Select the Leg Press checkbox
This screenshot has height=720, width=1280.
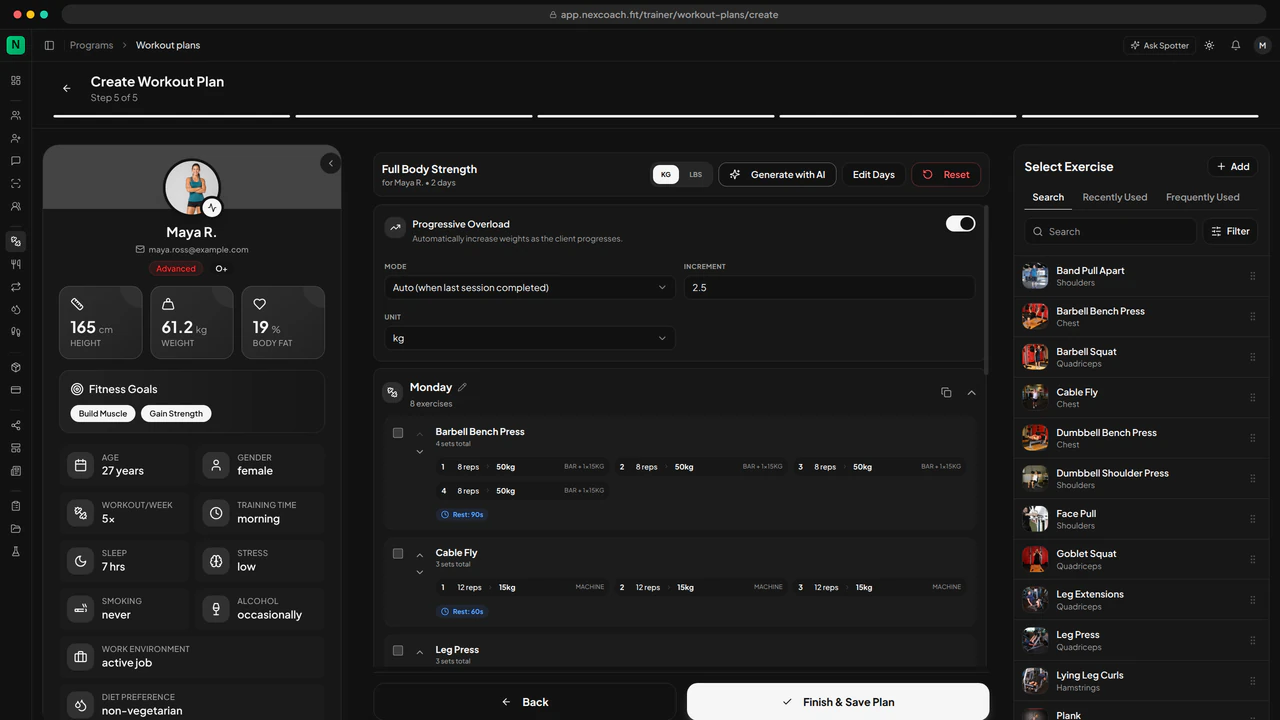pyautogui.click(x=398, y=651)
